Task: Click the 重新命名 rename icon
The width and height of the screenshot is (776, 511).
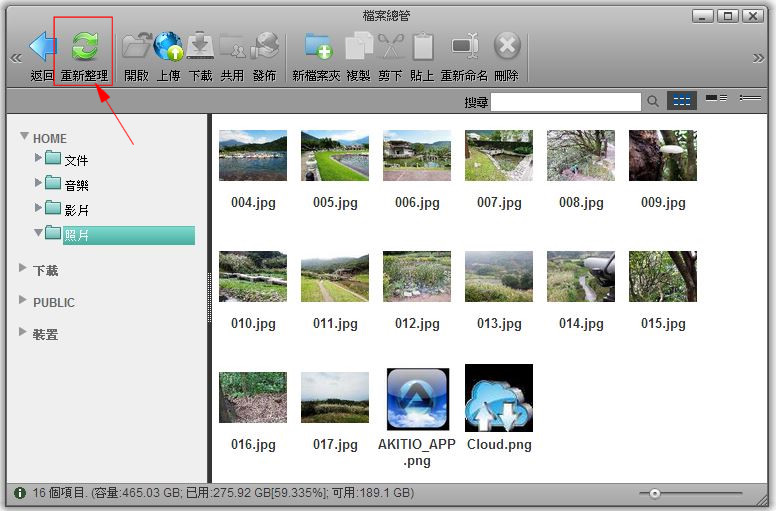Action: tap(464, 46)
